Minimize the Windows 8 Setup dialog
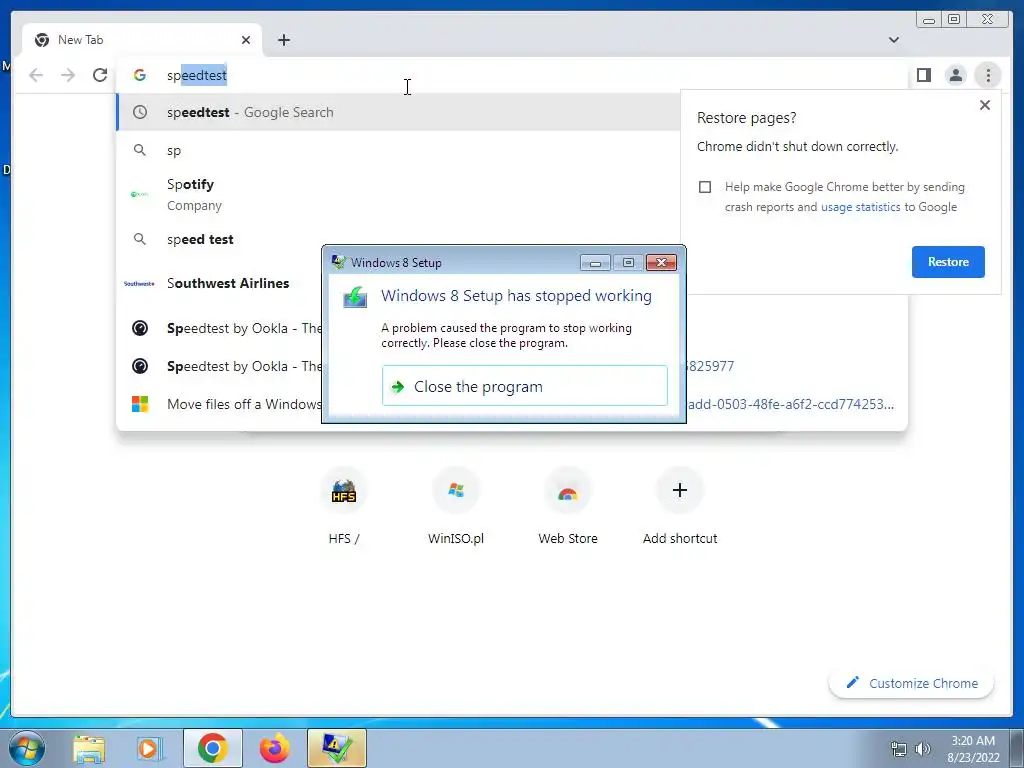The width and height of the screenshot is (1024, 768). [595, 263]
